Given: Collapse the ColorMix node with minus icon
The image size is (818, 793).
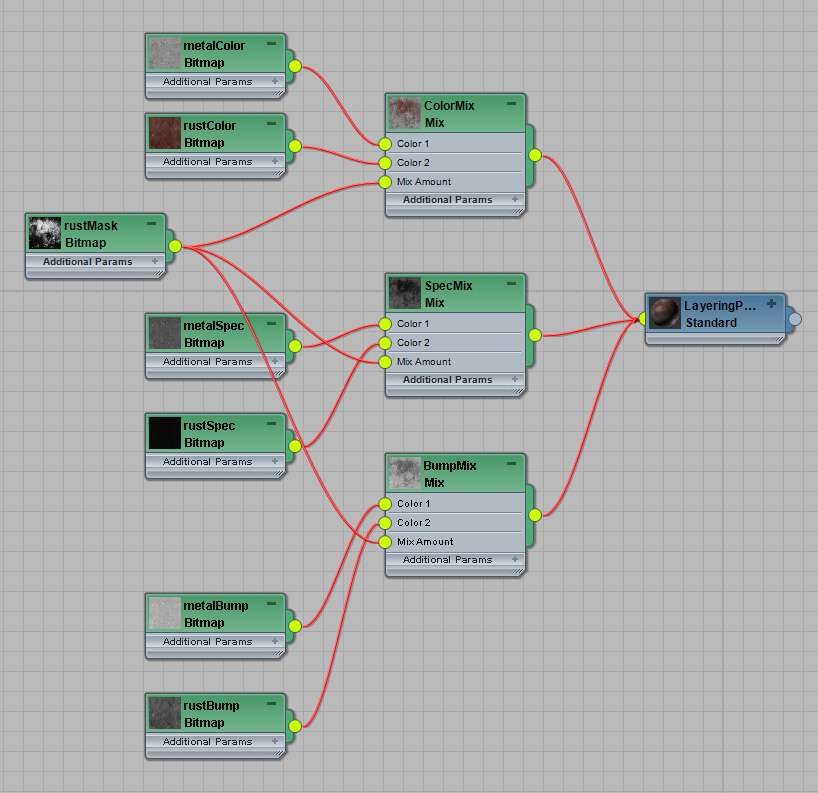Looking at the screenshot, I should pyautogui.click(x=512, y=104).
